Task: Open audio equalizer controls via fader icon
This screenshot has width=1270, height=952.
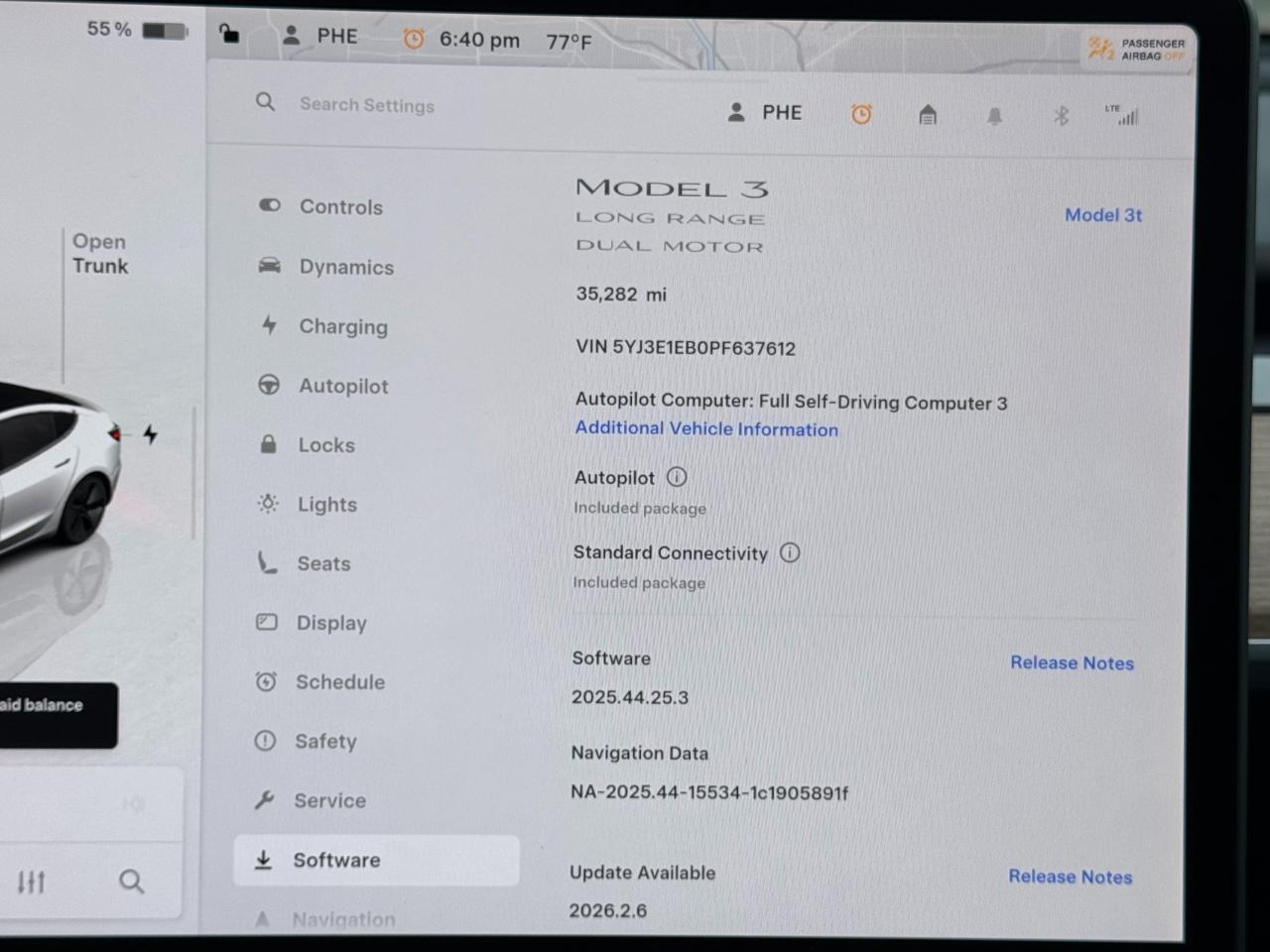Action: click(33, 881)
